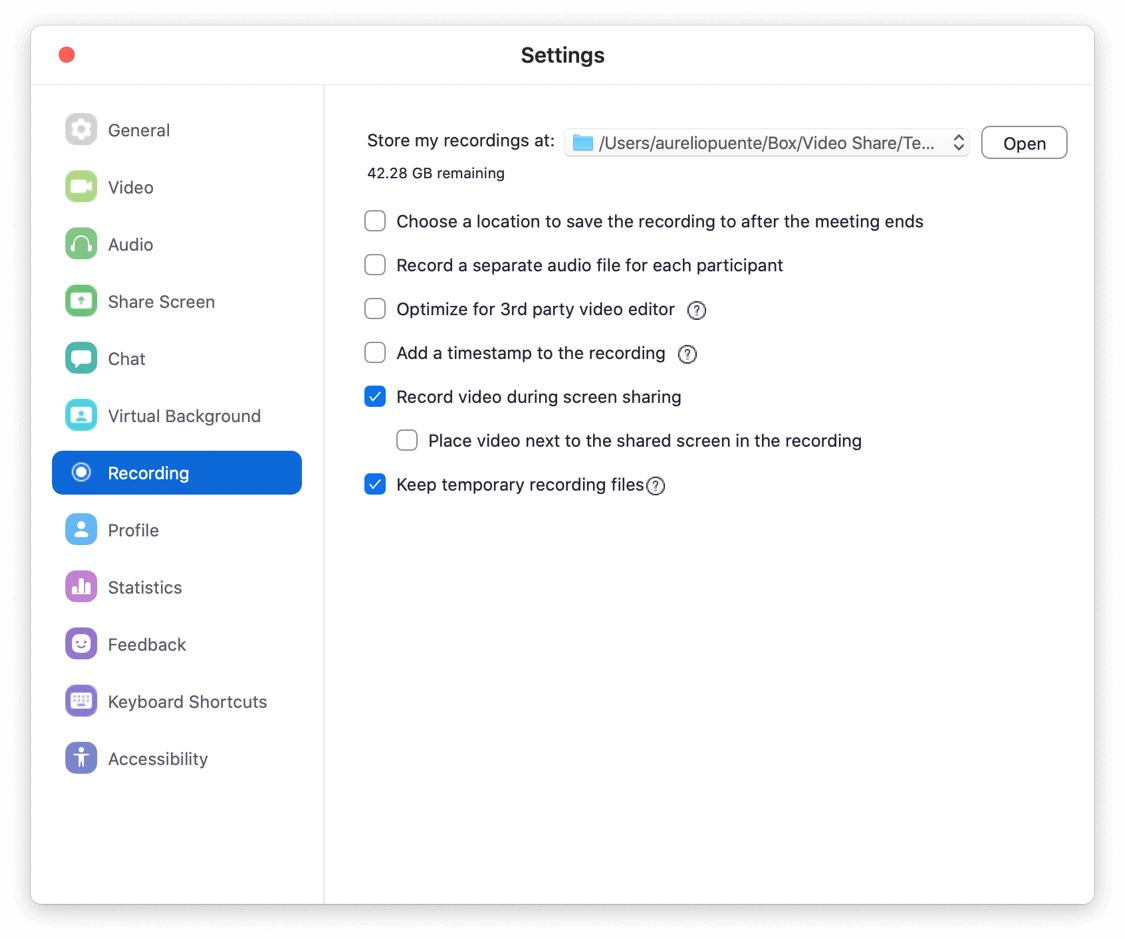1125x939 pixels.
Task: Go to Audio settings
Action: click(176, 244)
